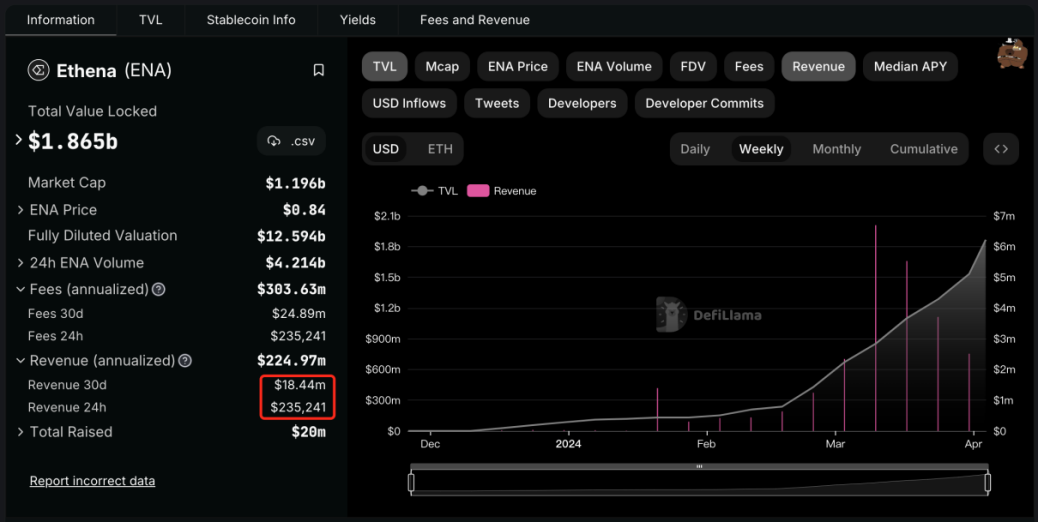The image size is (1038, 522).
Task: Enable USD Inflows on the chart
Action: [409, 103]
